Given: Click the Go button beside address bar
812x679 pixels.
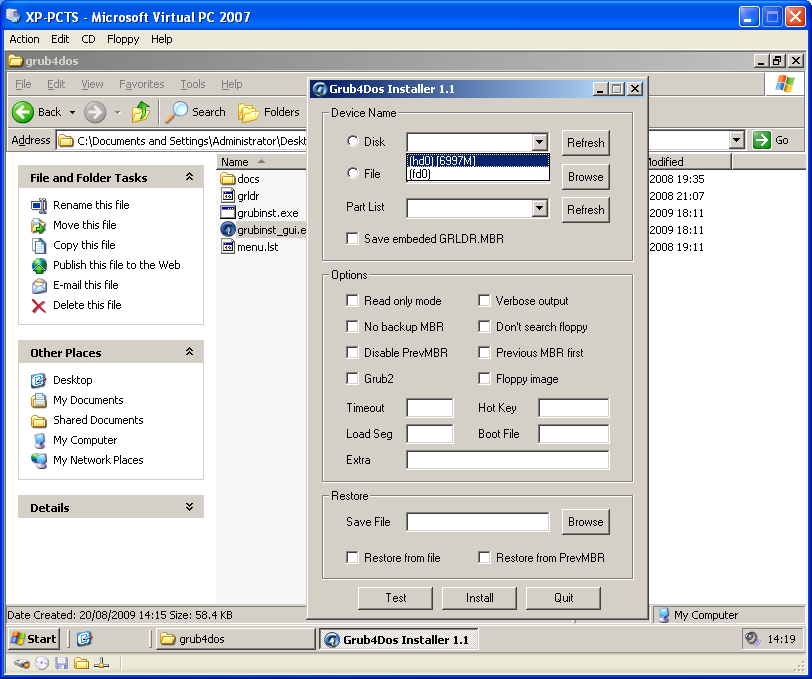Looking at the screenshot, I should pos(771,140).
